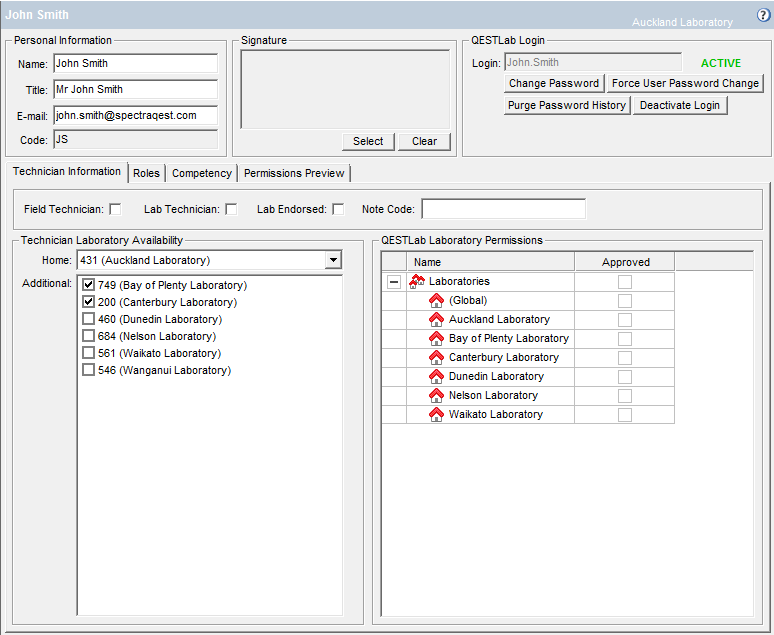Toggle the Lab Endorsed checkbox
The image size is (774, 635).
point(338,209)
